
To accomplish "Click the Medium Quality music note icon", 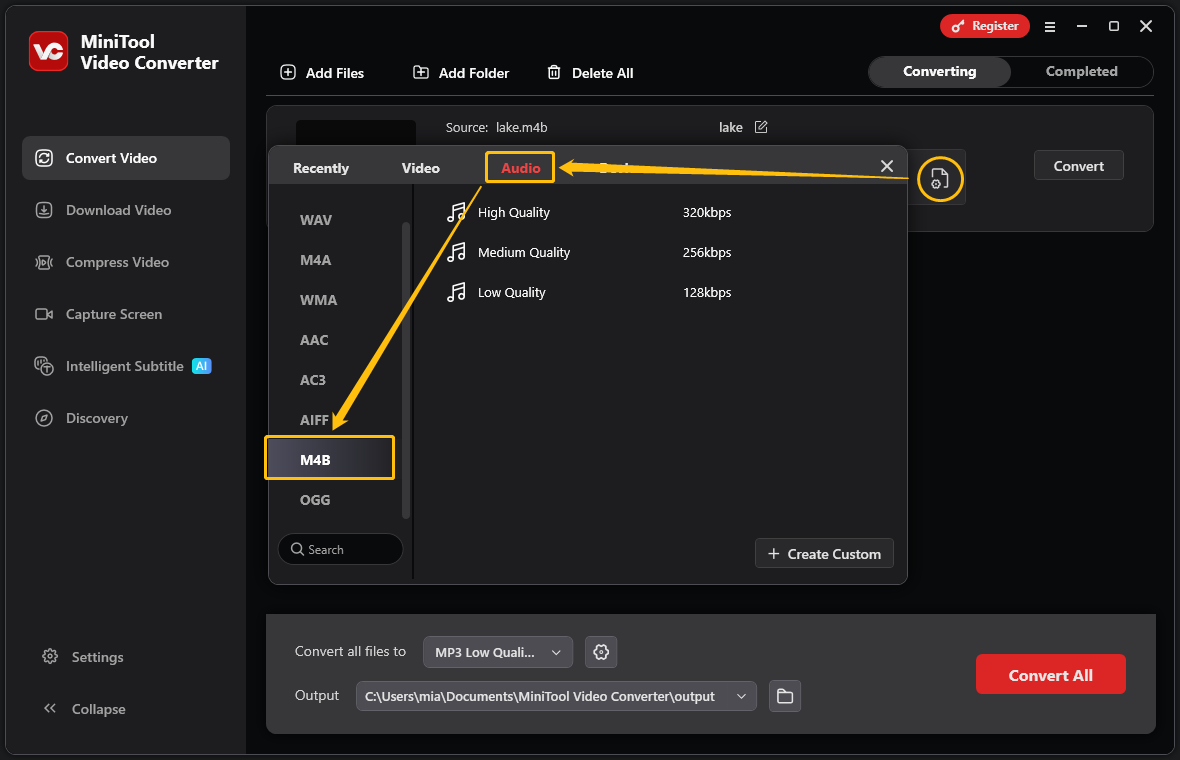I will pyautogui.click(x=456, y=252).
